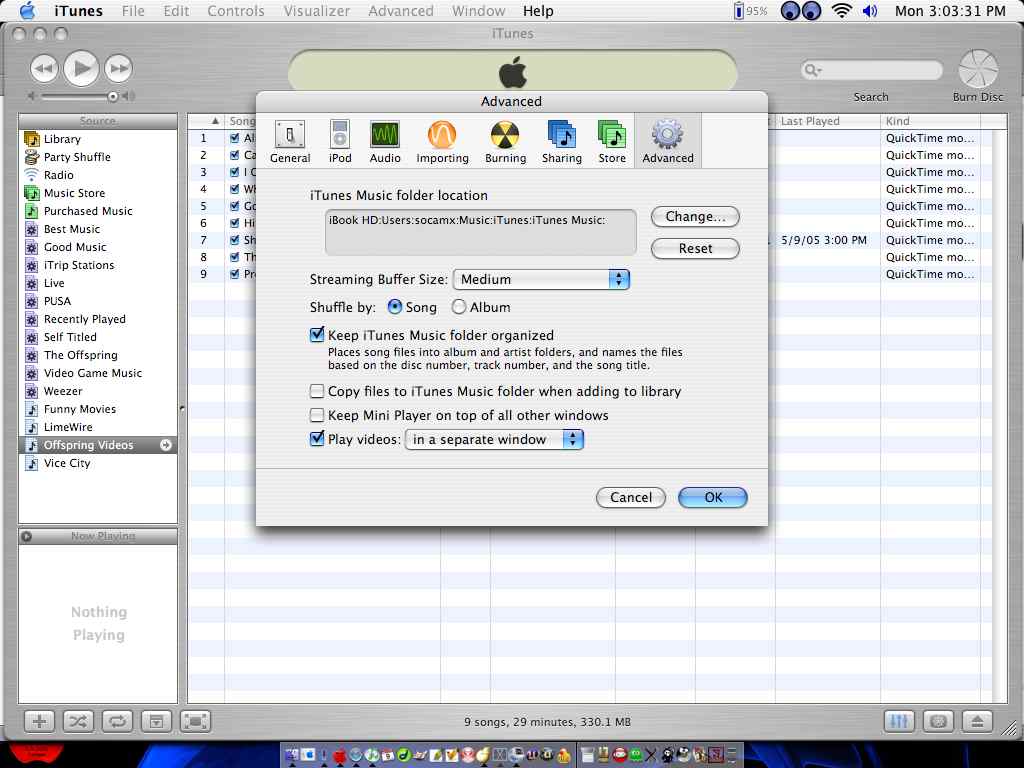Select Party Shuffle in Source list

point(98,157)
